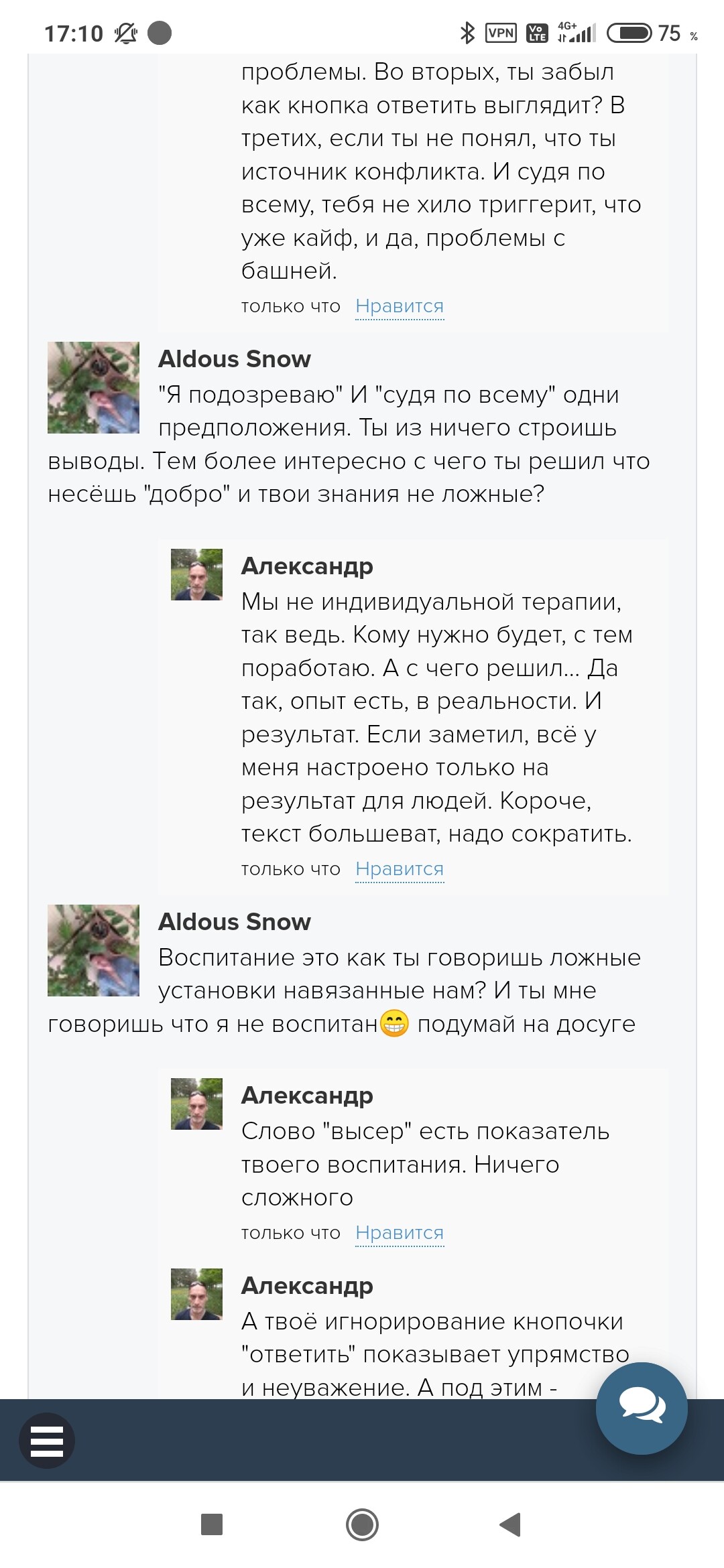The width and height of the screenshot is (724, 1568).
Task: Tap the Android back navigation button
Action: [x=511, y=1524]
